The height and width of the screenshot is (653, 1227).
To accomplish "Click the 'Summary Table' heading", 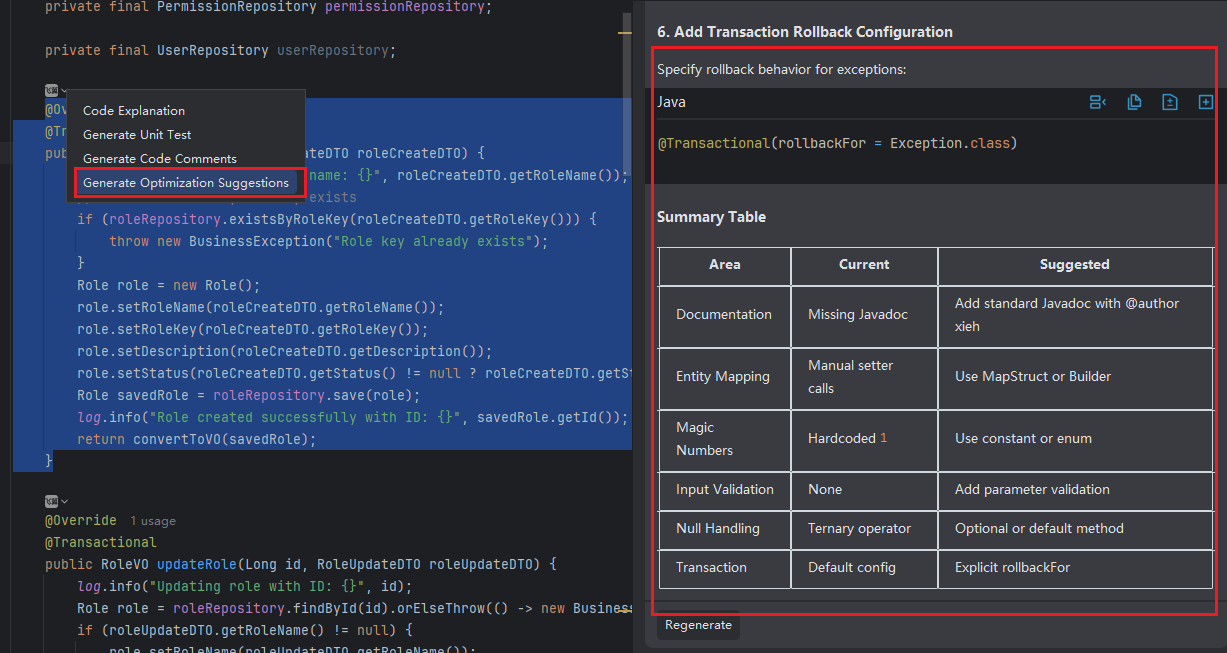I will 711,217.
